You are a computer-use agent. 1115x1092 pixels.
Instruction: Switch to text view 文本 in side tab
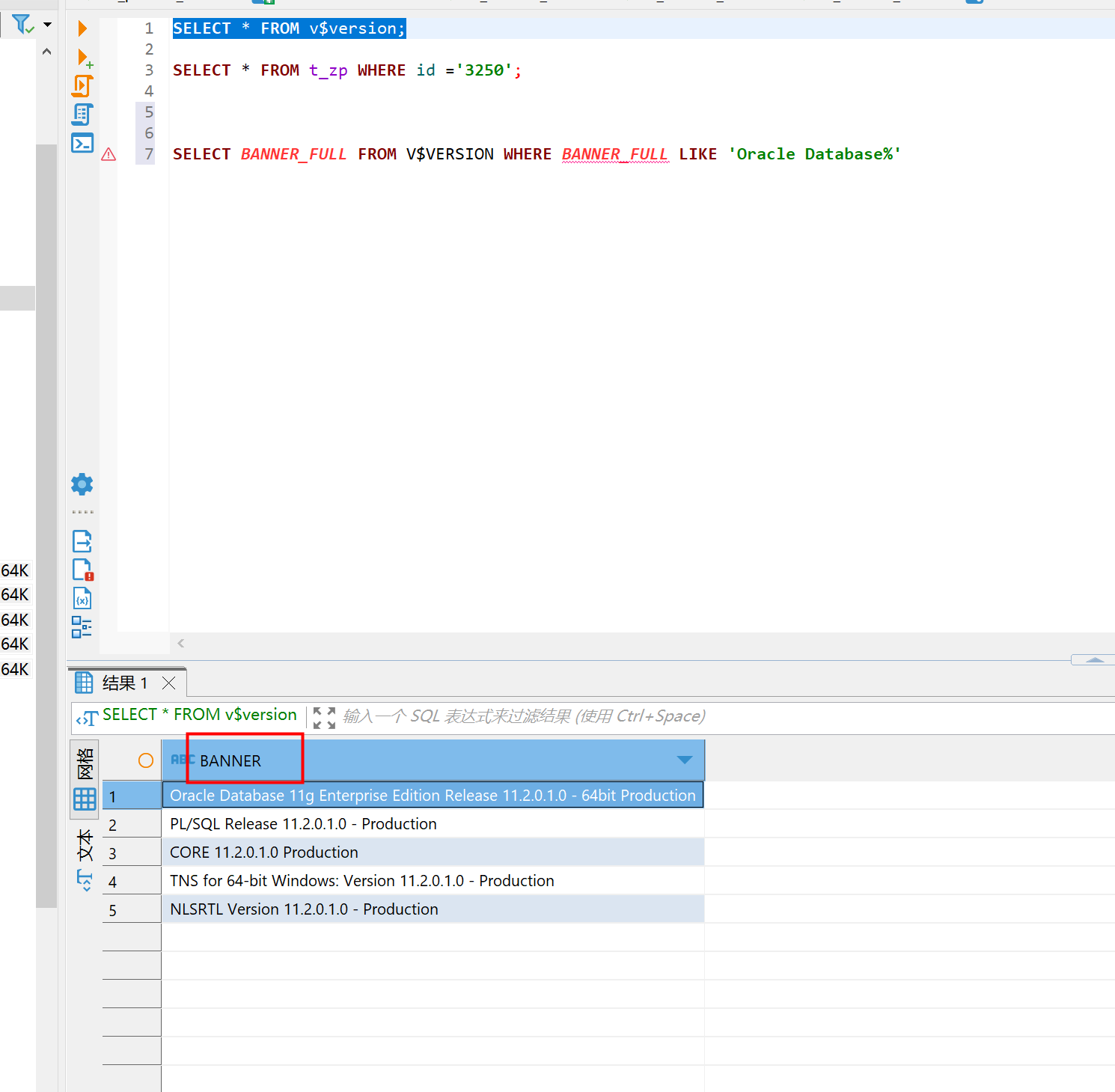[x=85, y=845]
